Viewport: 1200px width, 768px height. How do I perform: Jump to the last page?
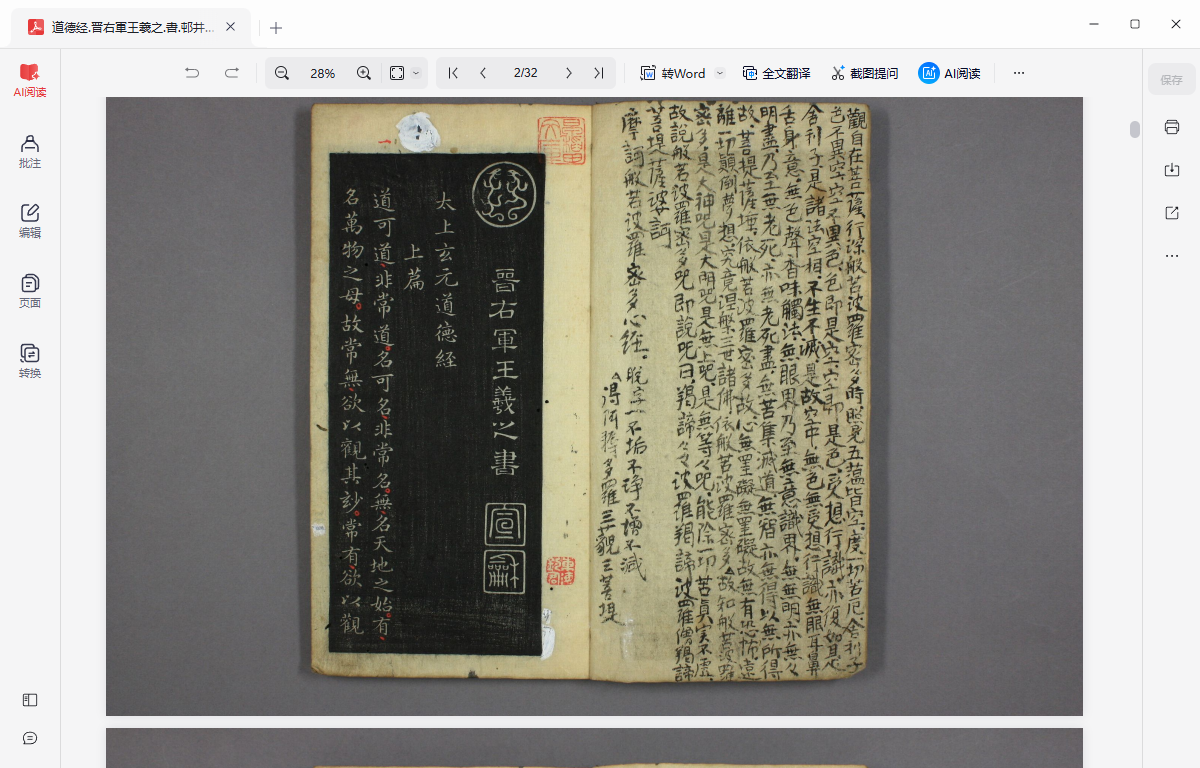[x=598, y=73]
